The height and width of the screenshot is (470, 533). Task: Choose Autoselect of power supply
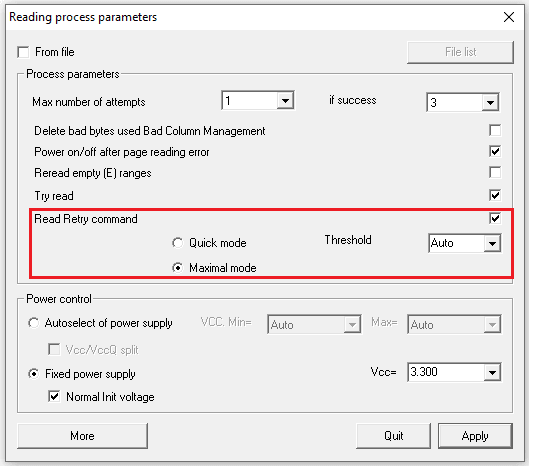pos(34,323)
